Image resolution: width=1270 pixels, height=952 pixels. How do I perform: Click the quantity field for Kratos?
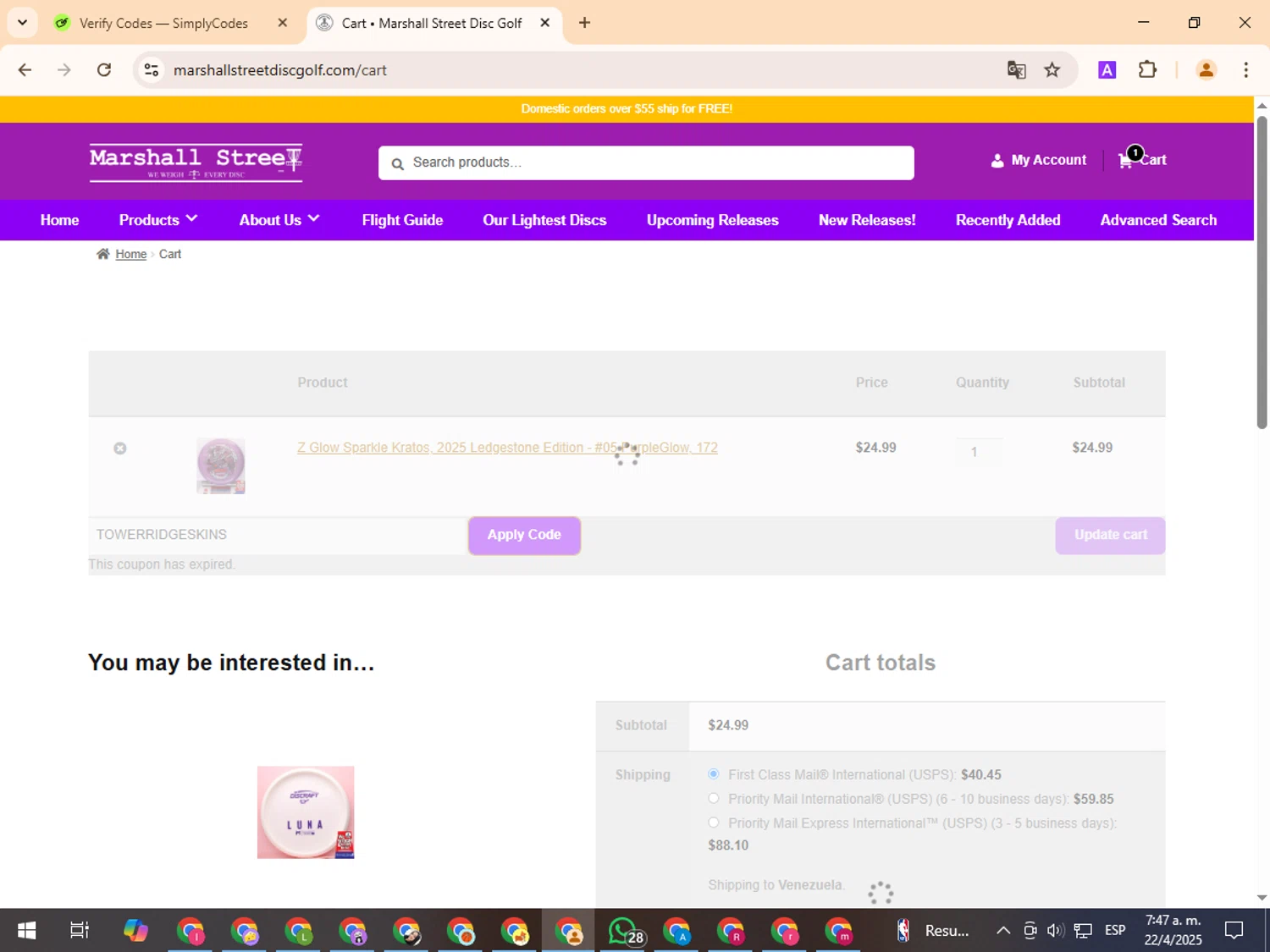[x=979, y=451]
